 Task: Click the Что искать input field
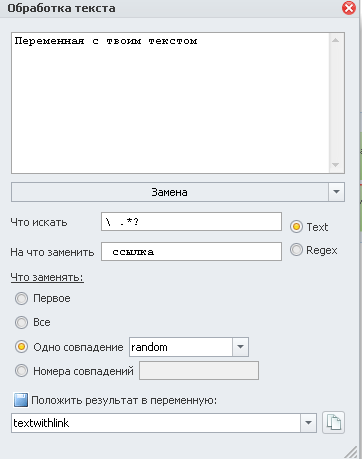[191, 222]
